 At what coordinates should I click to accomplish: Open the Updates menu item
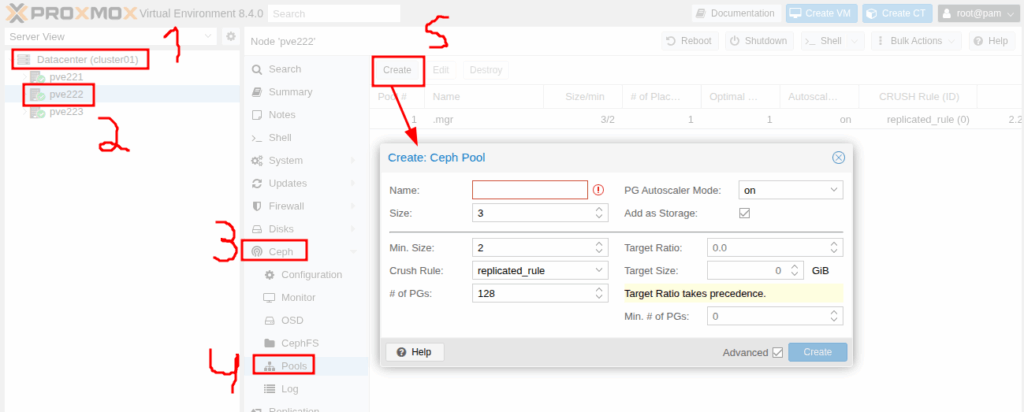(x=287, y=183)
